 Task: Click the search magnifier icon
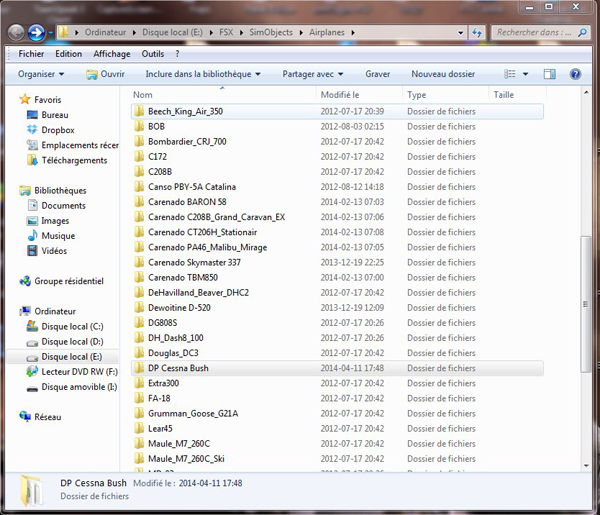point(582,33)
